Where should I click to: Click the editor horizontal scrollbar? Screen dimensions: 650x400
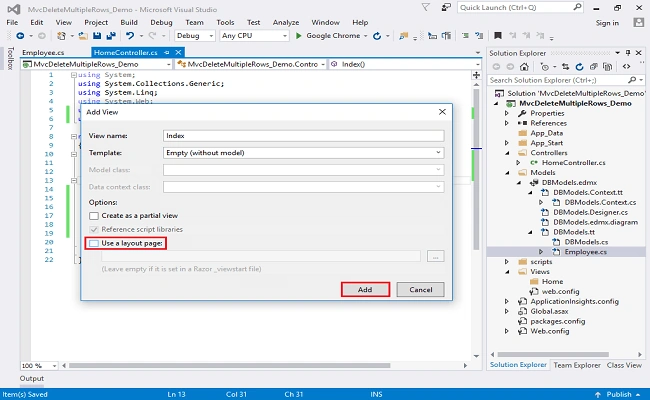click(229, 366)
